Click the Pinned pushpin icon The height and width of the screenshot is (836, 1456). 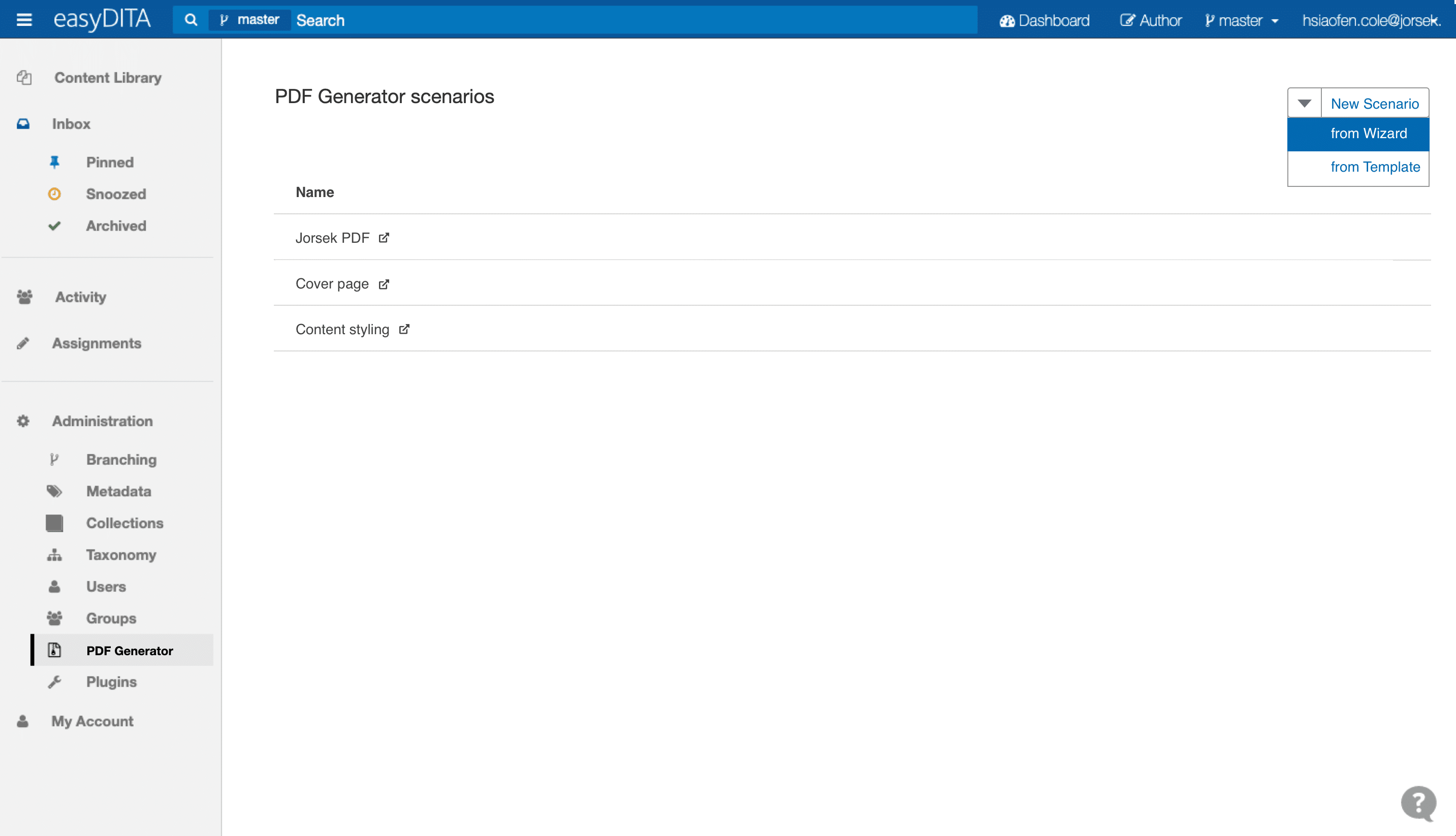54,163
